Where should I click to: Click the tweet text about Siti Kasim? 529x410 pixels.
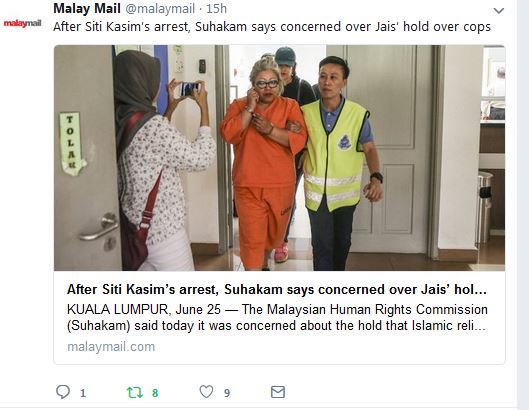pyautogui.click(x=272, y=27)
